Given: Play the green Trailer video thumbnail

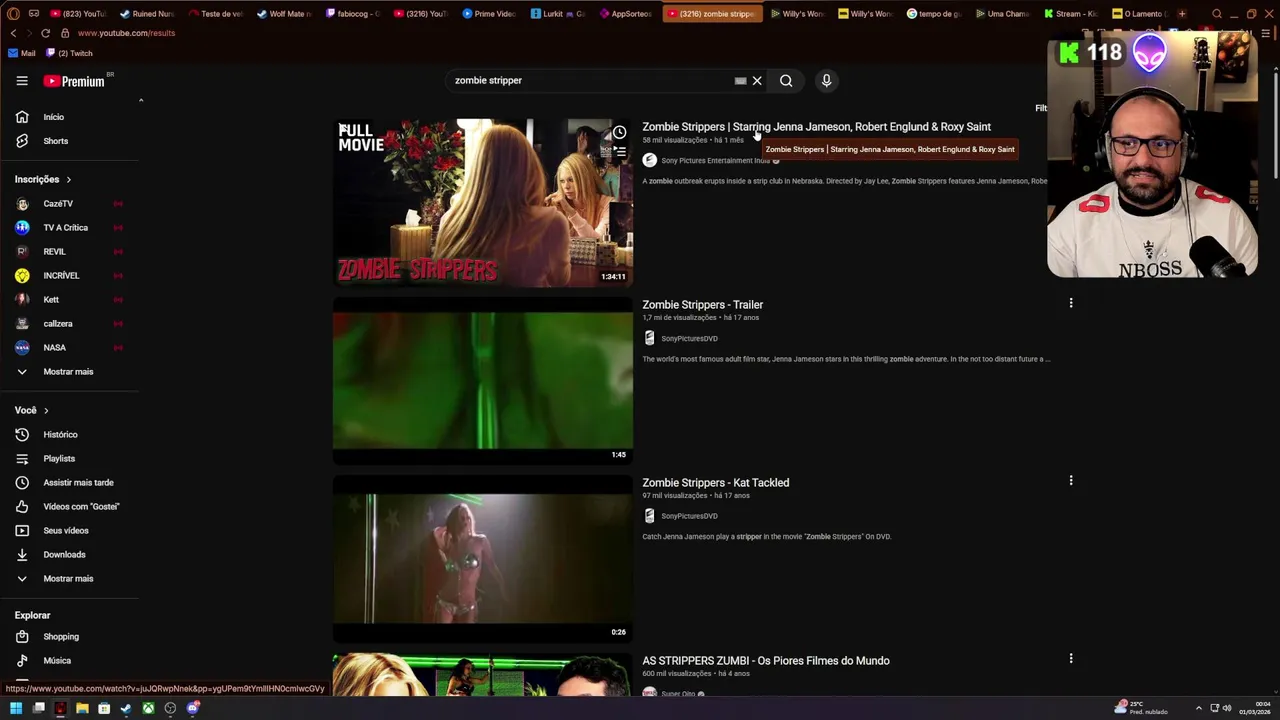Looking at the screenshot, I should pos(482,381).
